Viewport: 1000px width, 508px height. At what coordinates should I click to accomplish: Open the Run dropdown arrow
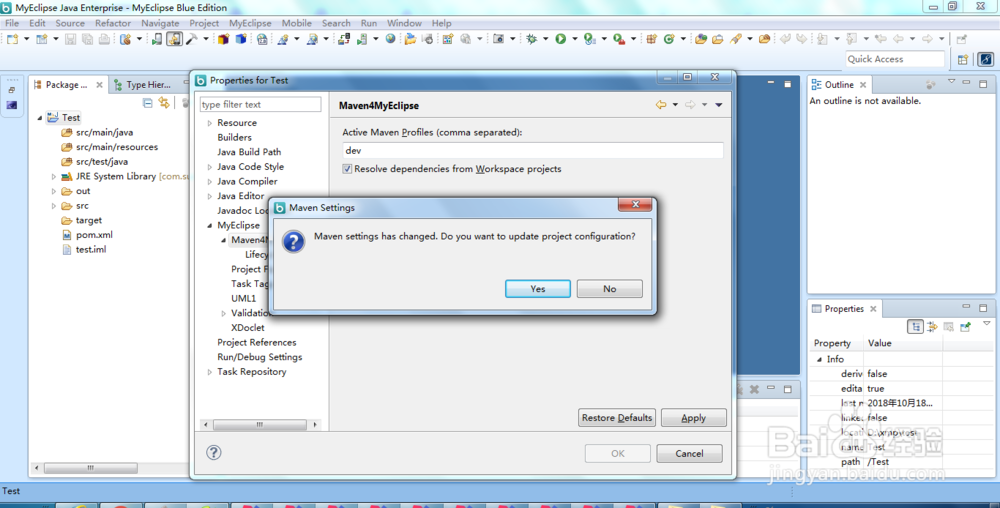pyautogui.click(x=575, y=39)
